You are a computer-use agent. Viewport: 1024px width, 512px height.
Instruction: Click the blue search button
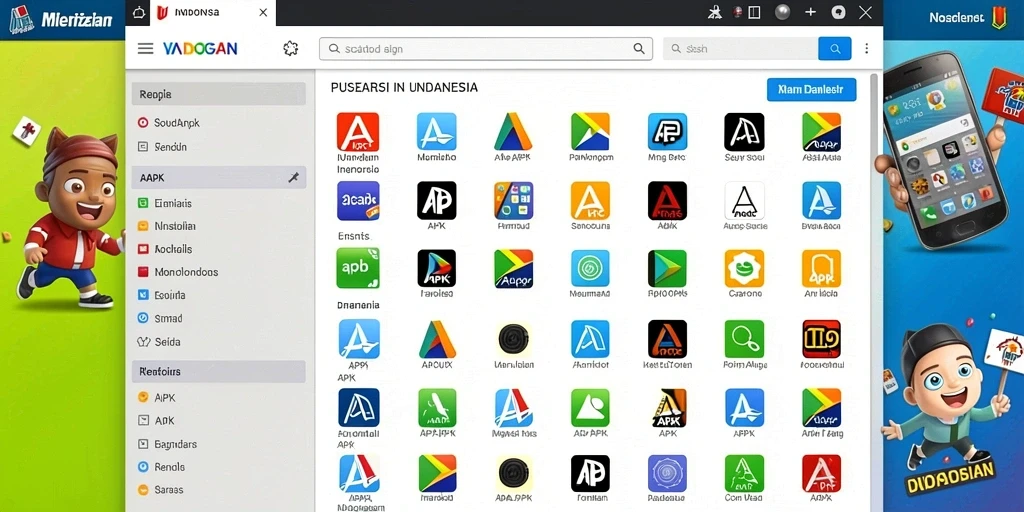tap(835, 48)
